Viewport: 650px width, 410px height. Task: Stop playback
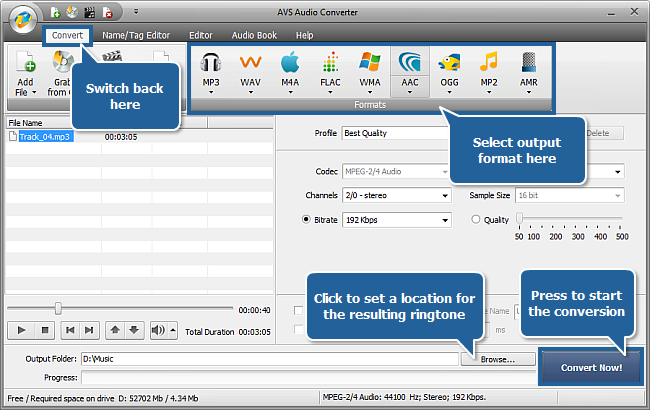click(x=45, y=330)
